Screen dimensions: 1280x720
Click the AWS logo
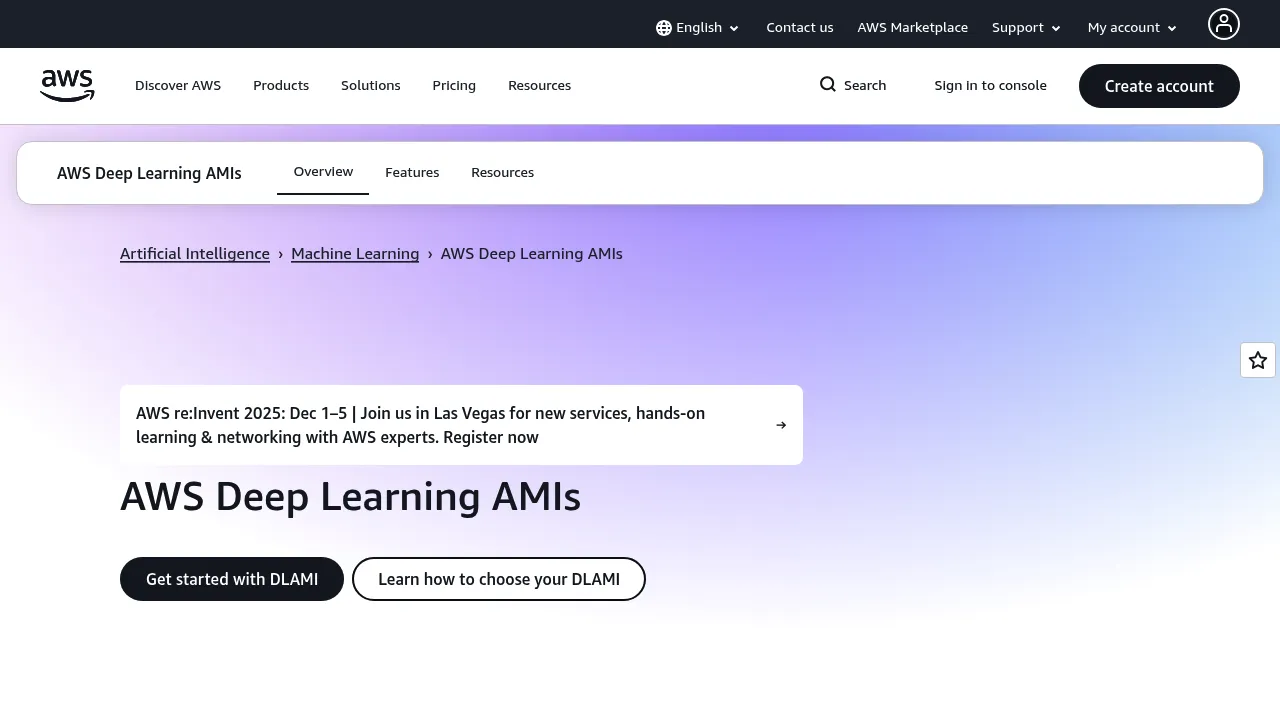(x=67, y=86)
